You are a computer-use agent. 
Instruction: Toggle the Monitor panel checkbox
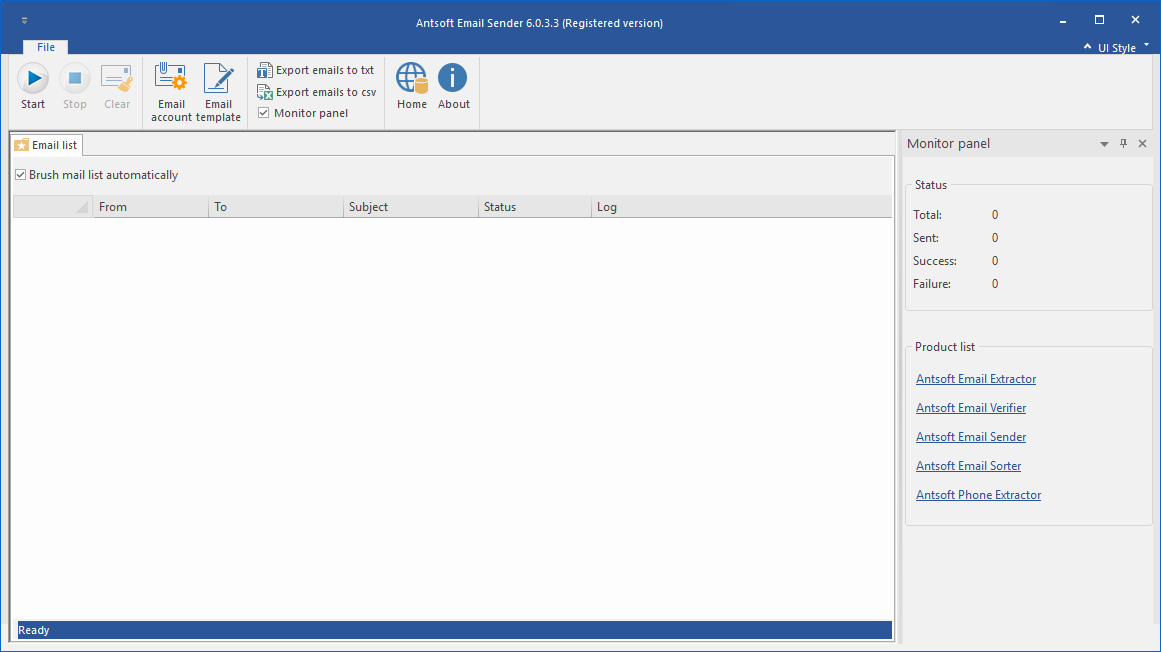coord(264,112)
